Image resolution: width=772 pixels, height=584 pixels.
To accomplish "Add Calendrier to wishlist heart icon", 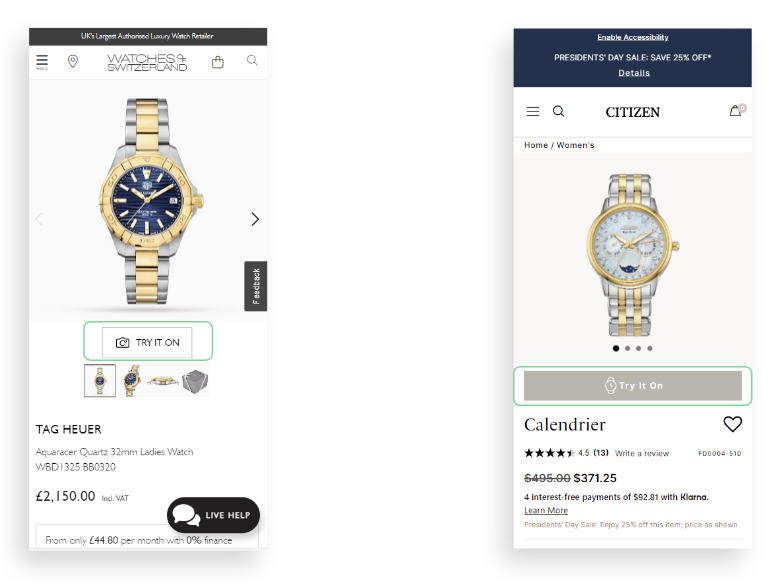I will coord(733,424).
